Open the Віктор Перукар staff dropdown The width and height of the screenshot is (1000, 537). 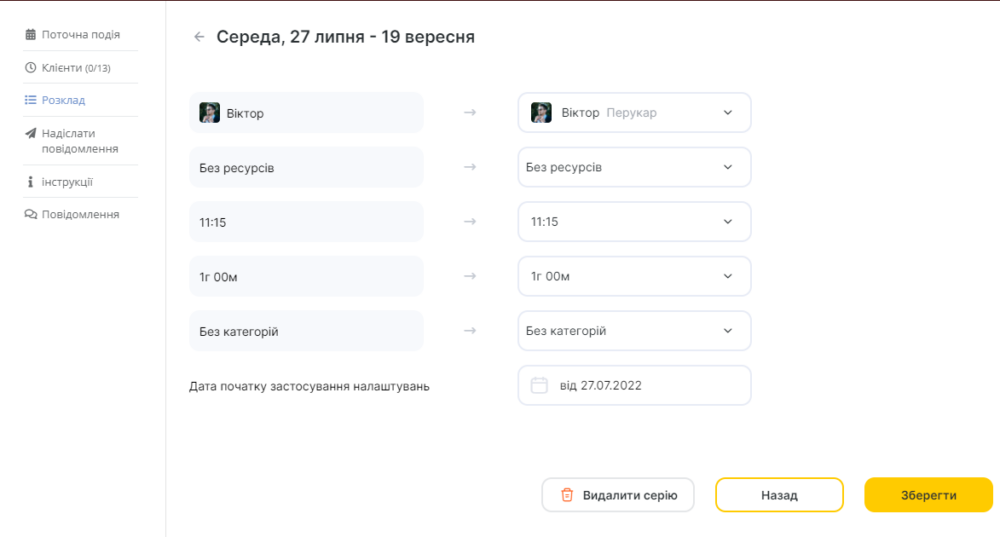coord(634,113)
